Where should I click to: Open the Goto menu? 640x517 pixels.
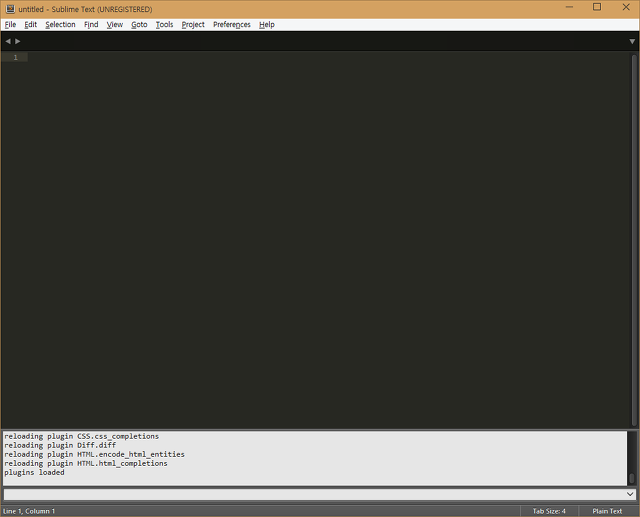[139, 24]
